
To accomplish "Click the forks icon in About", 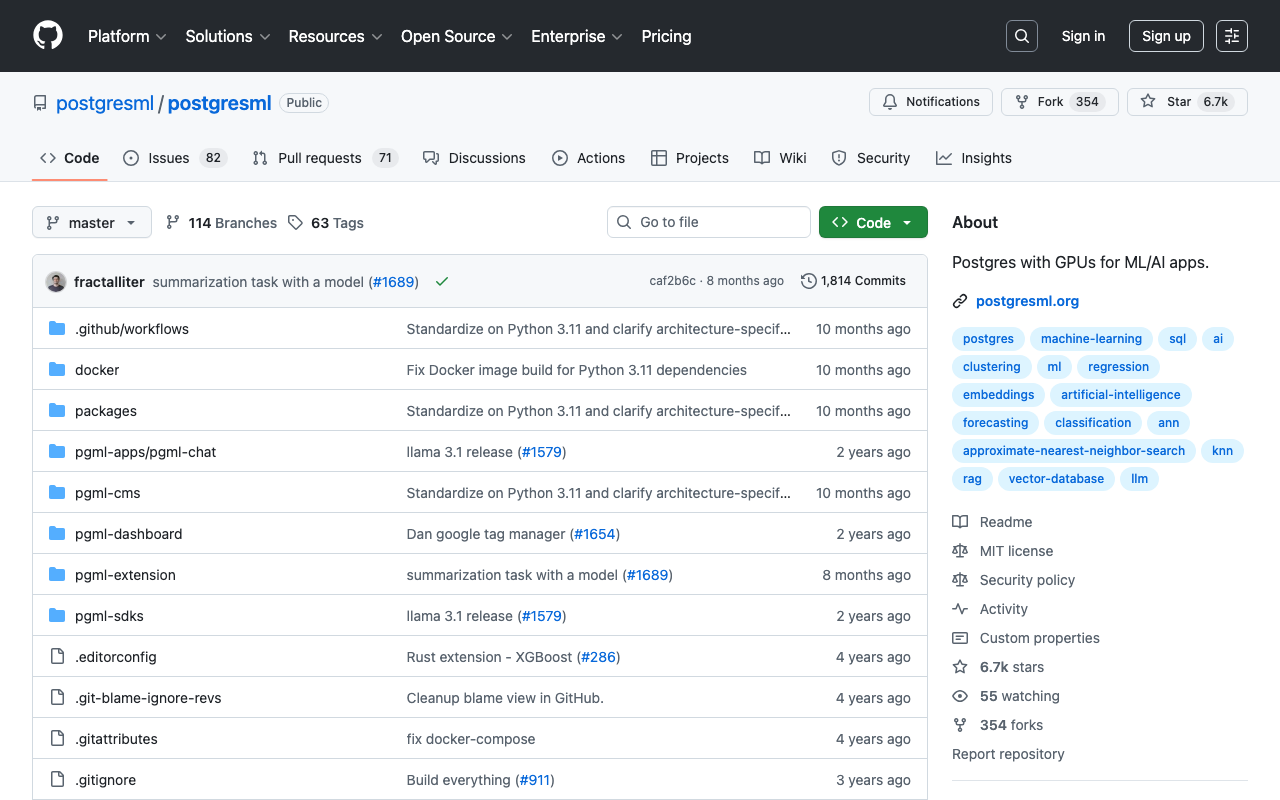I will click(960, 725).
